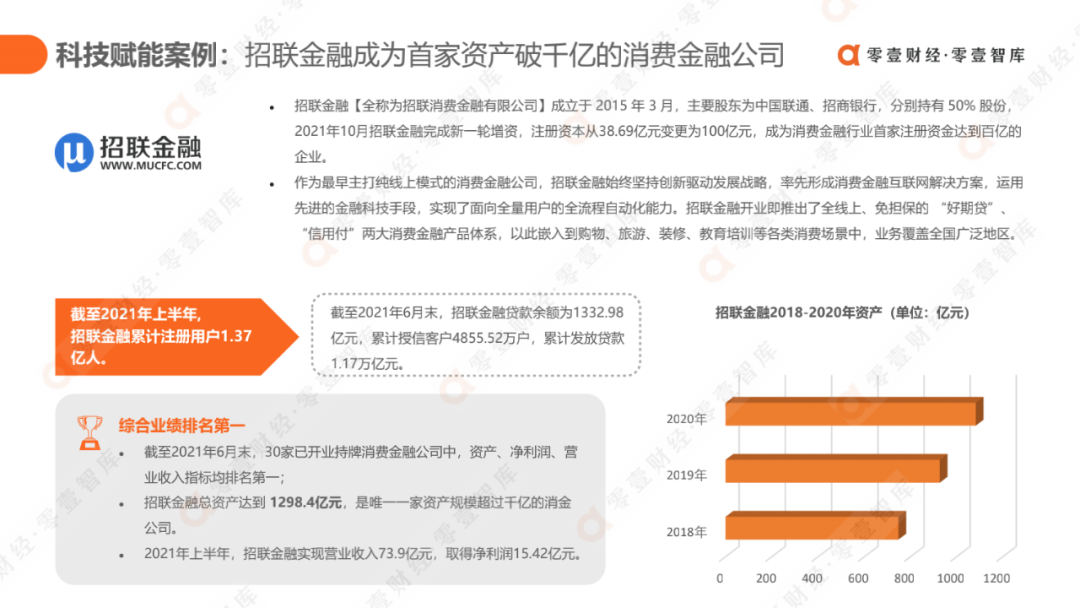Image resolution: width=1080 pixels, height=608 pixels.
Task: Click the orange tab at title start
Action: pos(23,54)
